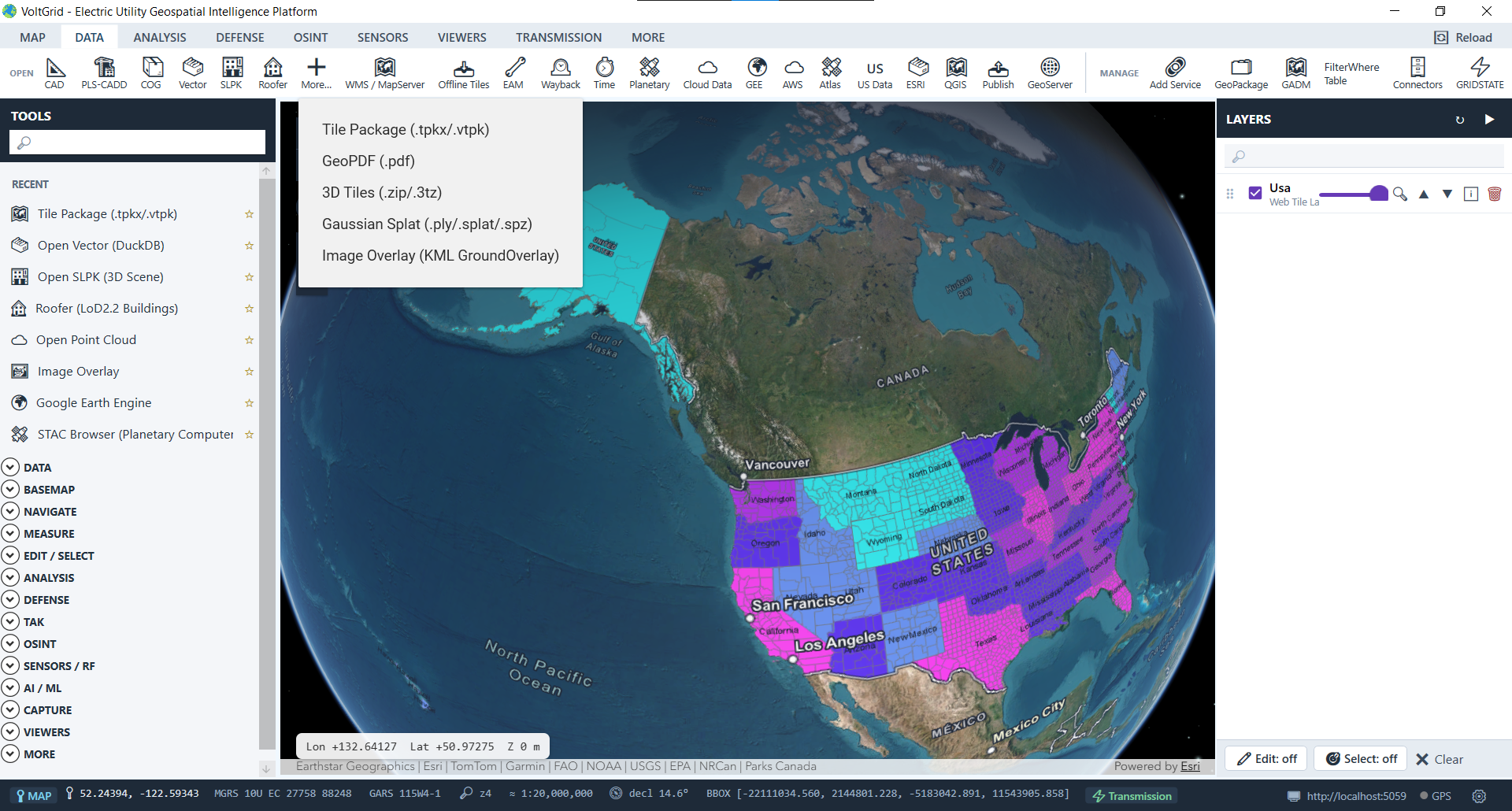This screenshot has height=811, width=1512.
Task: Move the Usa layer up
Action: pyautogui.click(x=1424, y=194)
